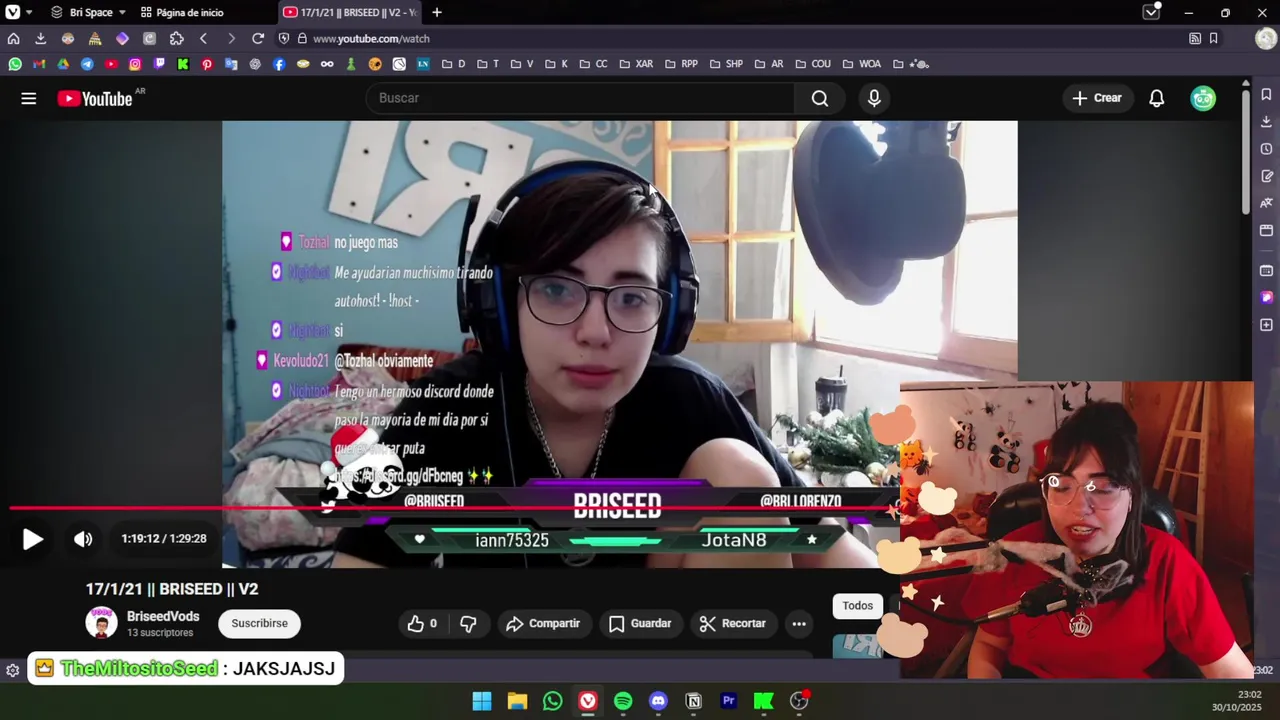Screen dimensions: 1280x720
Task: Open the downloads panel in browser toolbar
Action: coord(40,38)
